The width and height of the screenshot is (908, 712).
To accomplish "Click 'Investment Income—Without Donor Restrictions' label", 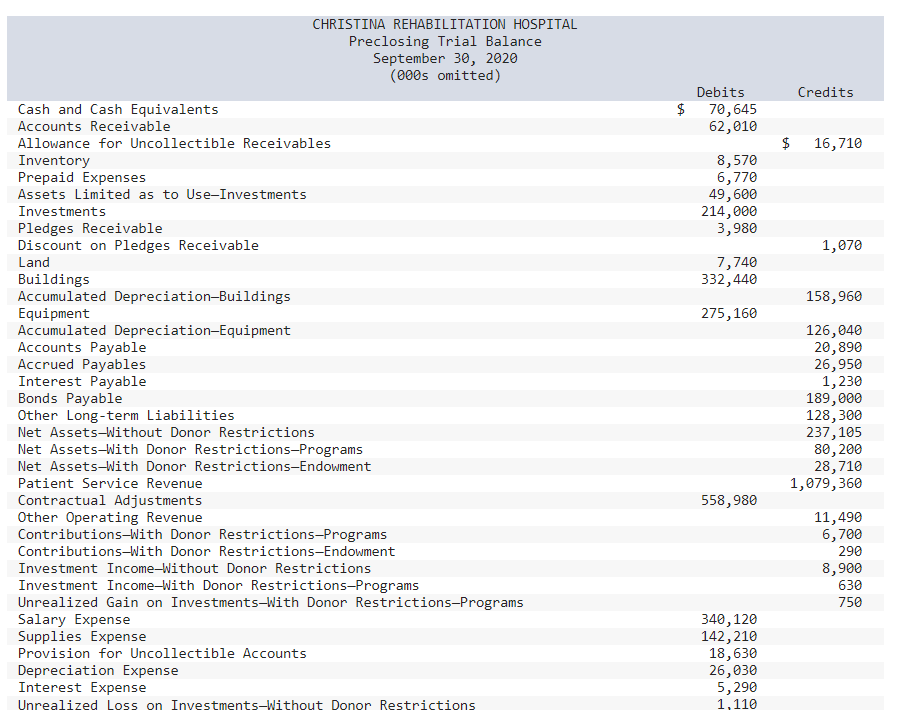I will tap(195, 568).
